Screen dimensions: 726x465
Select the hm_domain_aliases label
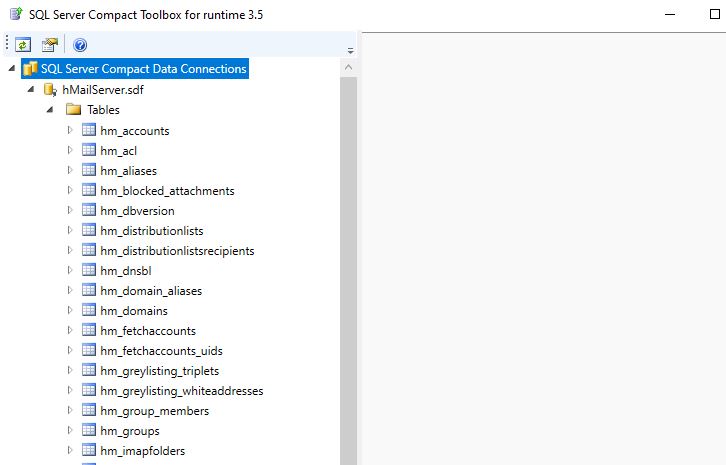(x=151, y=290)
